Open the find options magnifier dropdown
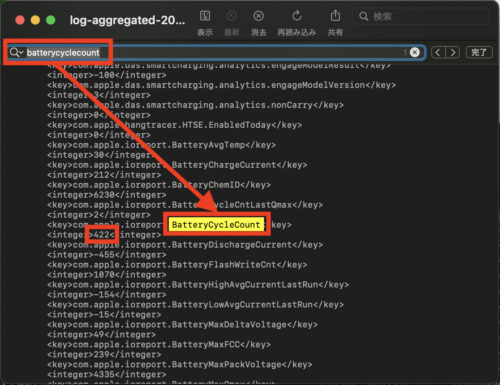This screenshot has height=385, width=500. pos(16,52)
